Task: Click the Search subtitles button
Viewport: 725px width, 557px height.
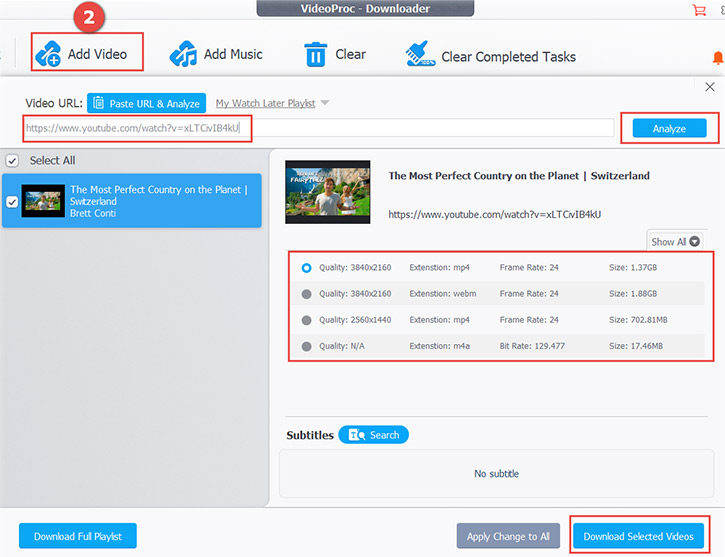Action: click(x=374, y=435)
